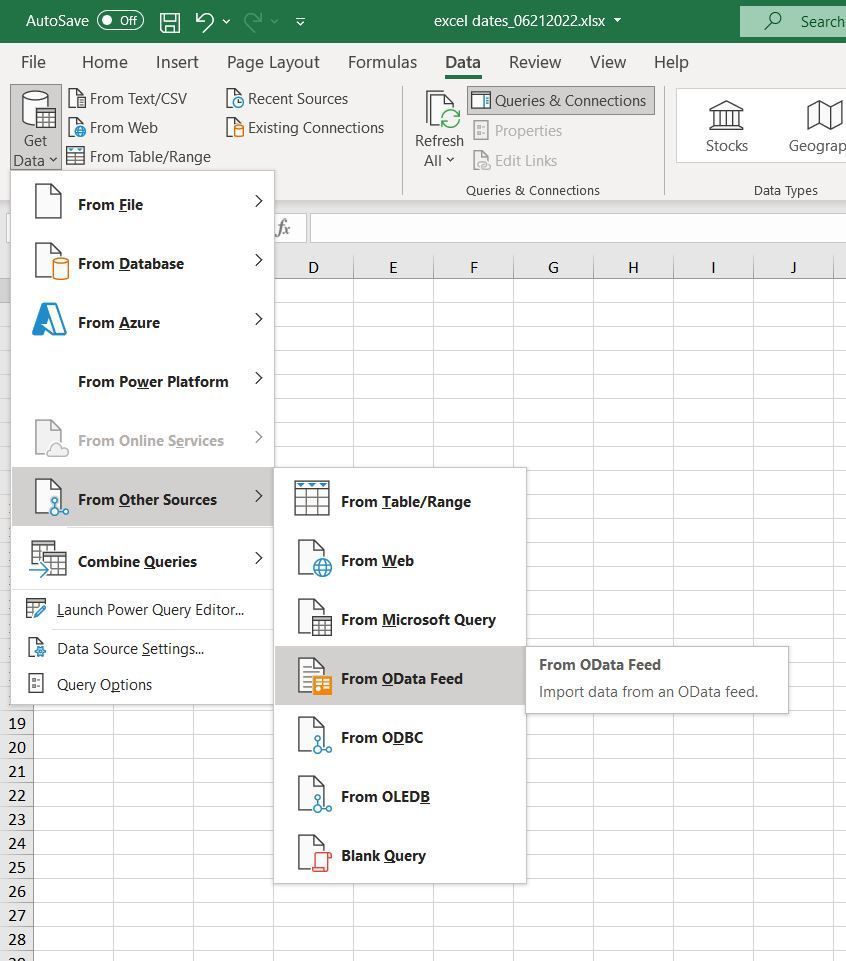The image size is (846, 961).
Task: Open the Page Layout tab
Action: click(x=273, y=62)
